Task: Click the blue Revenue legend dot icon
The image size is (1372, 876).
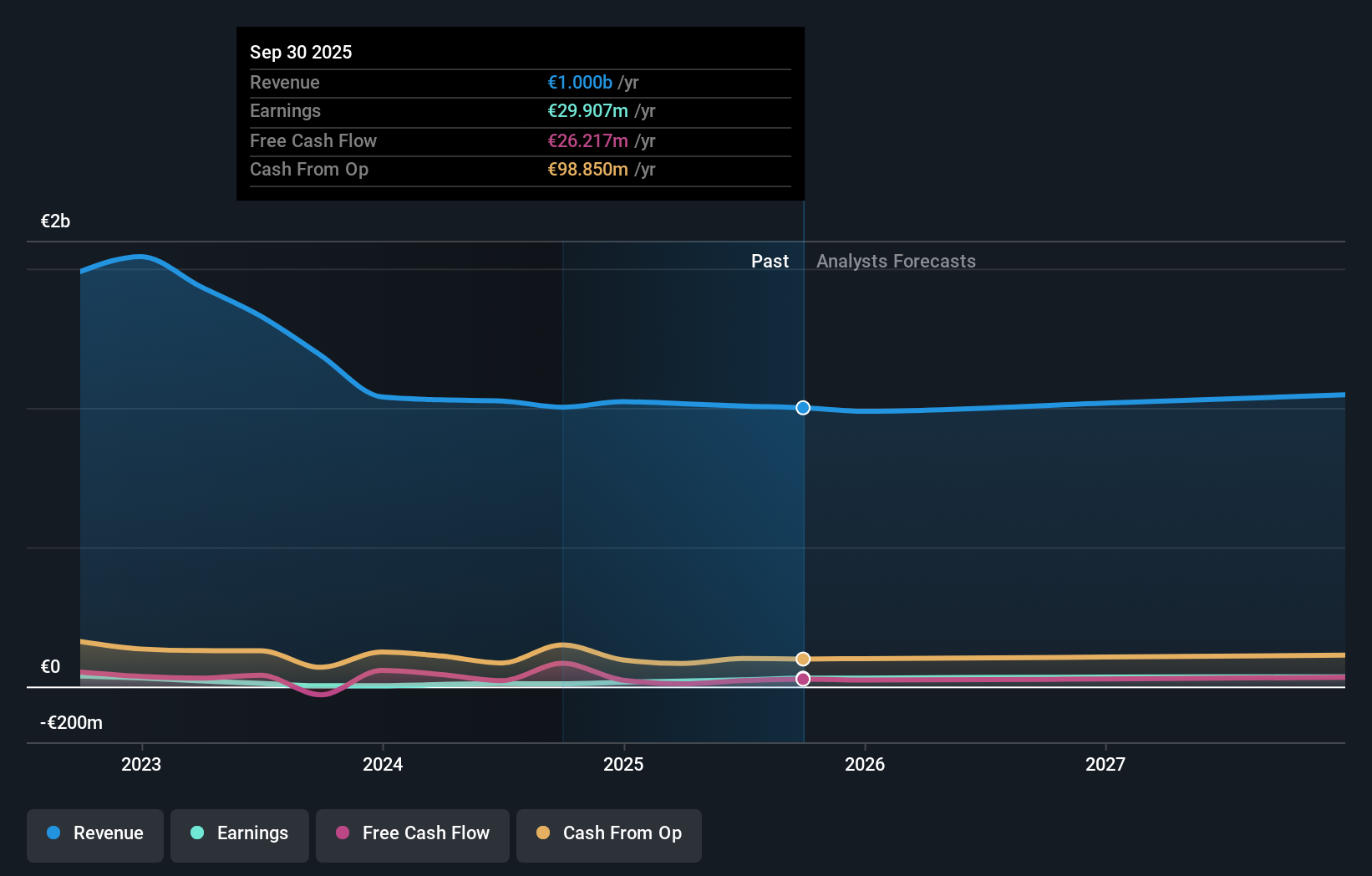Action: coord(52,833)
